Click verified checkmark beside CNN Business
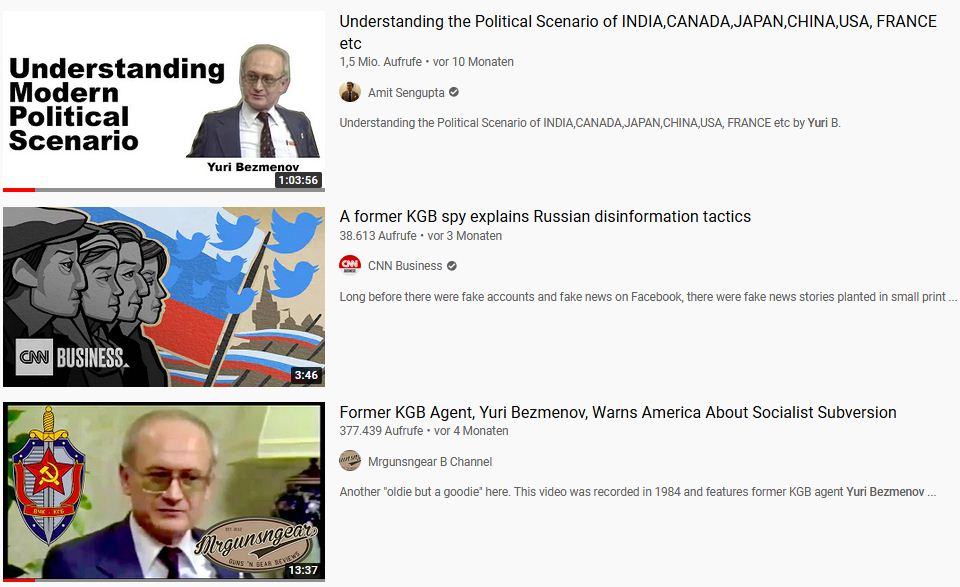The height and width of the screenshot is (587, 960). click(x=452, y=266)
